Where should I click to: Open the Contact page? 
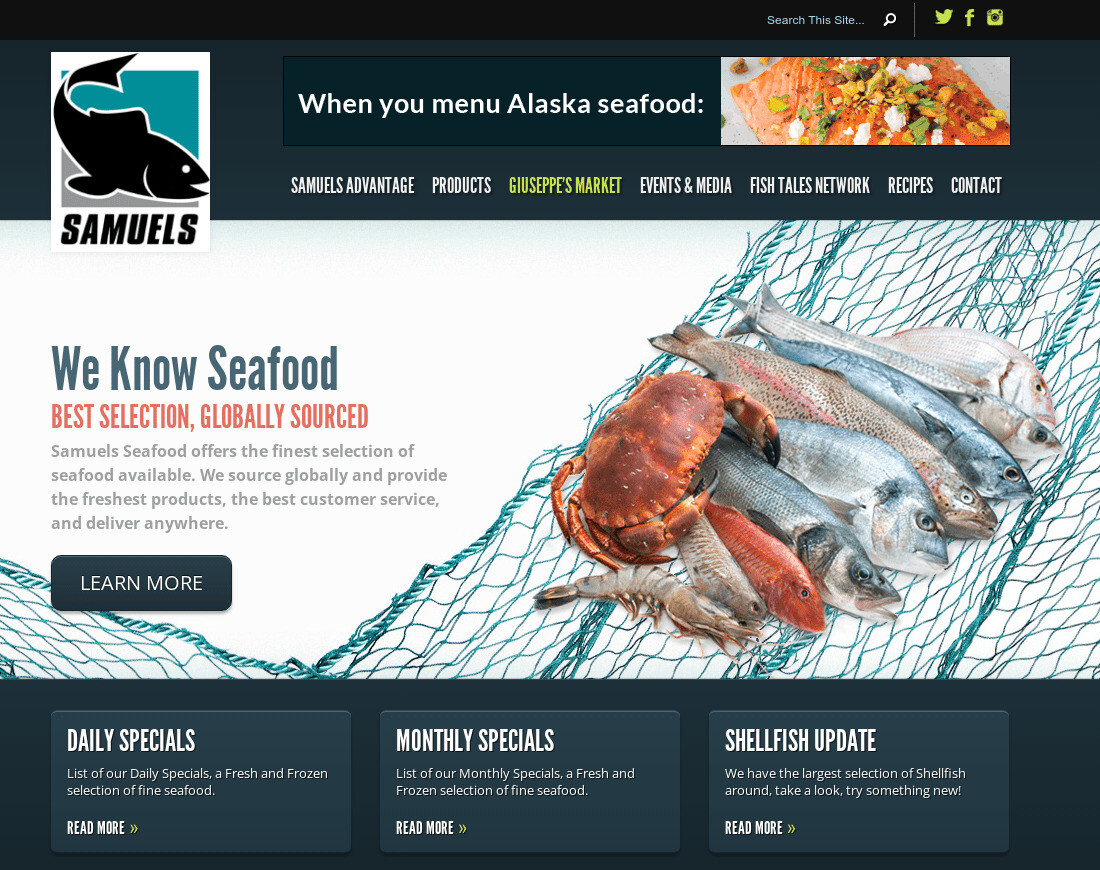tap(976, 185)
